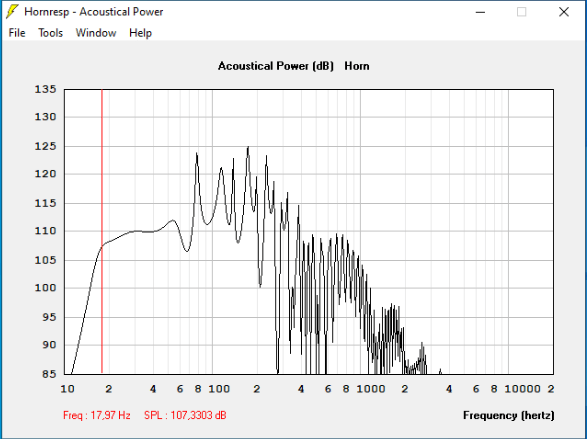Click the 1000 x-axis label
587x439 pixels.
click(x=371, y=389)
